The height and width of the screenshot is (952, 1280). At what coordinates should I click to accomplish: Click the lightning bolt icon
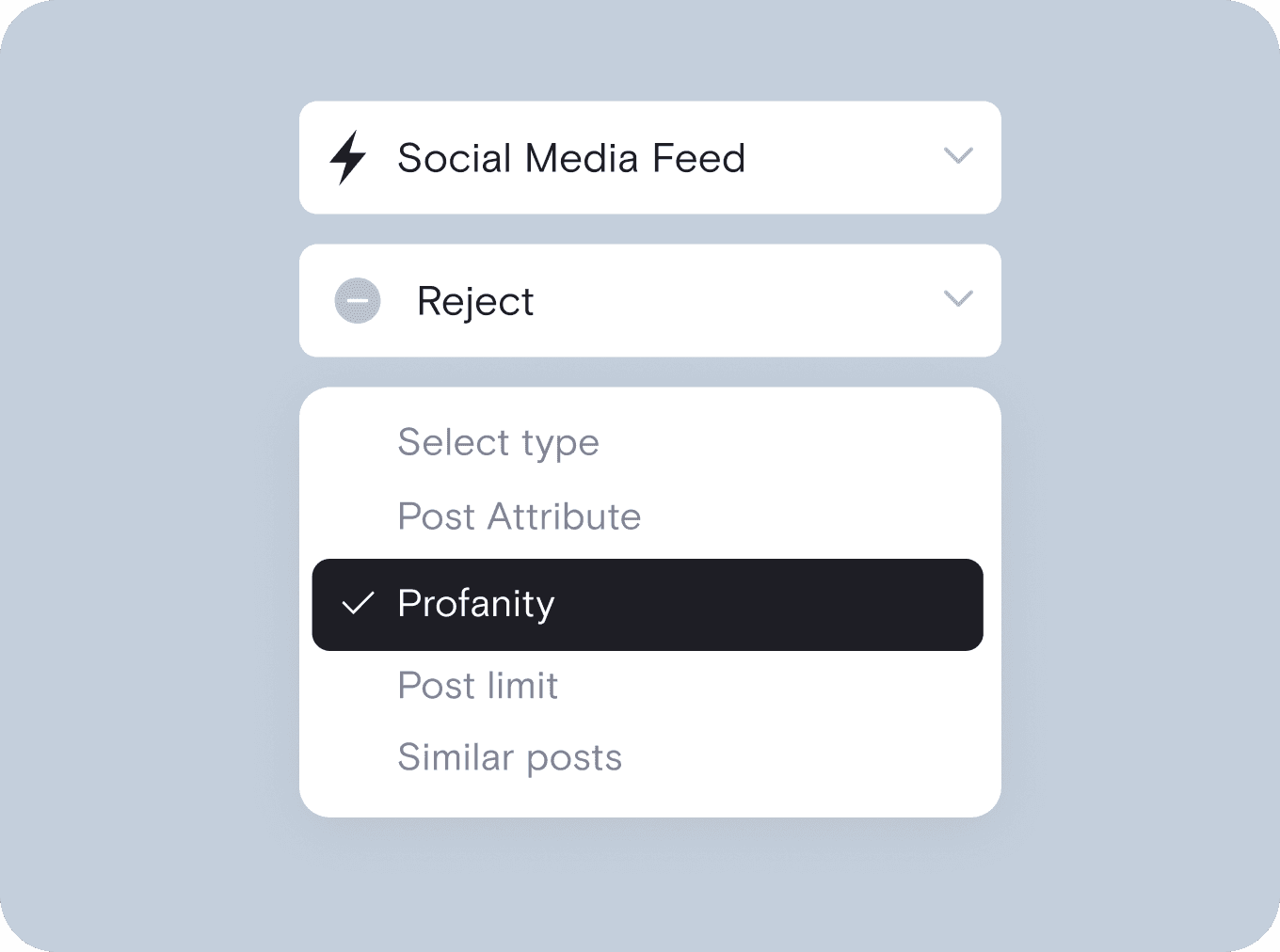point(347,157)
